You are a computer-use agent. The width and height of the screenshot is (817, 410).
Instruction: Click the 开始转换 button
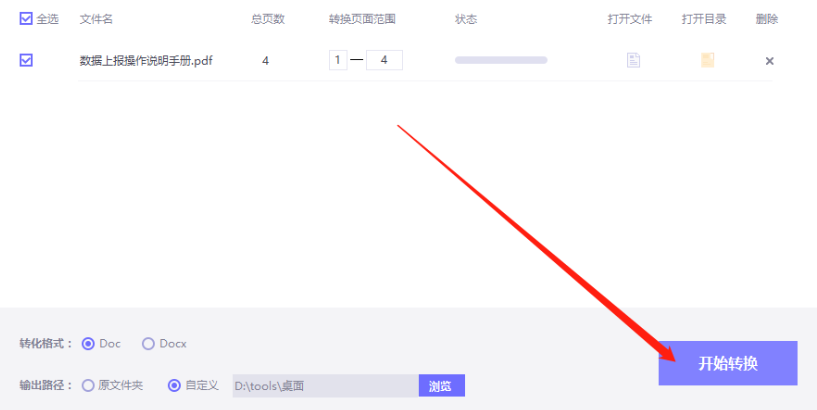pos(728,363)
